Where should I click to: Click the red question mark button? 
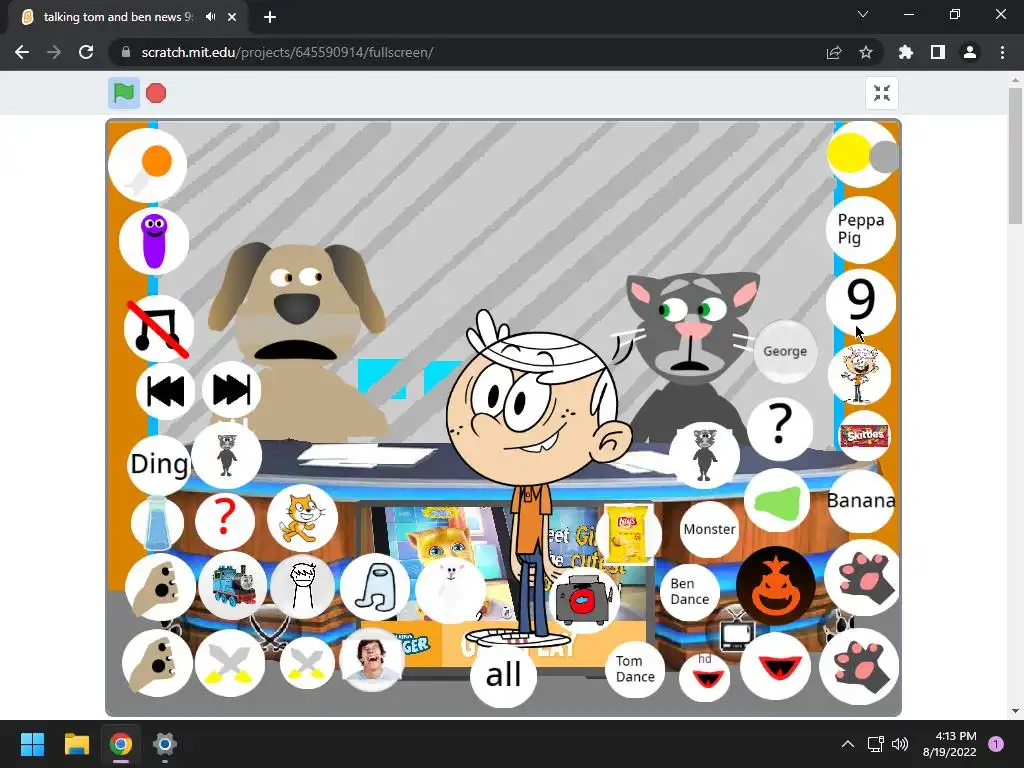coord(225,520)
